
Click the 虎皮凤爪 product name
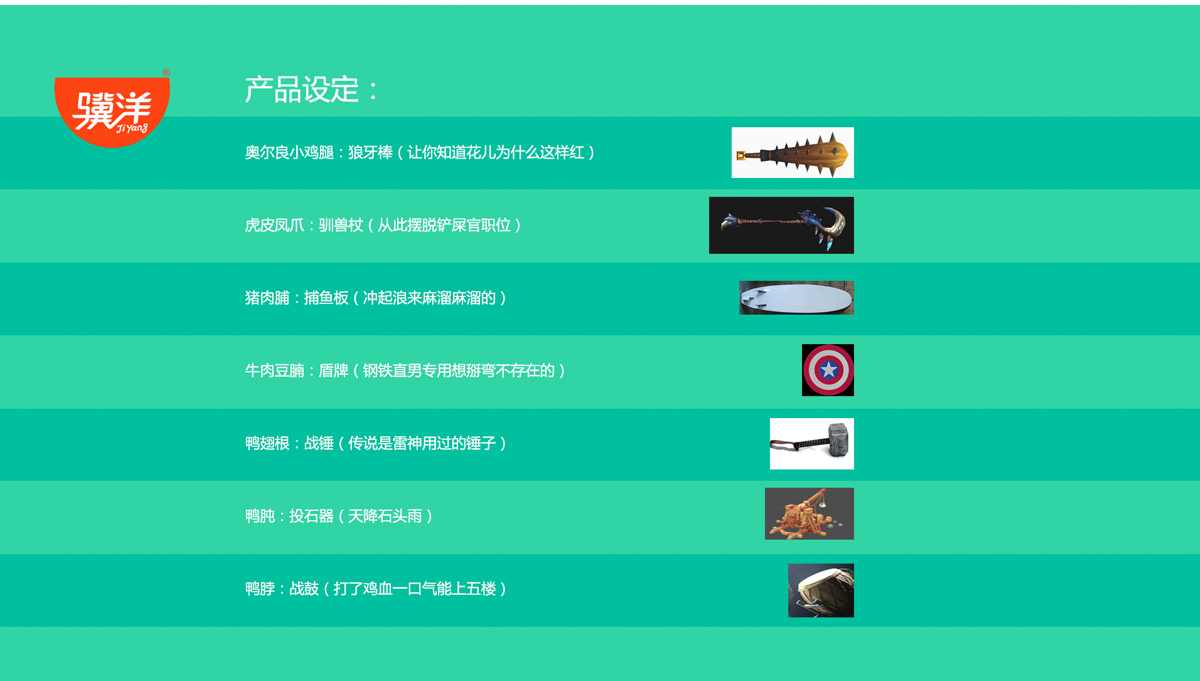click(273, 226)
